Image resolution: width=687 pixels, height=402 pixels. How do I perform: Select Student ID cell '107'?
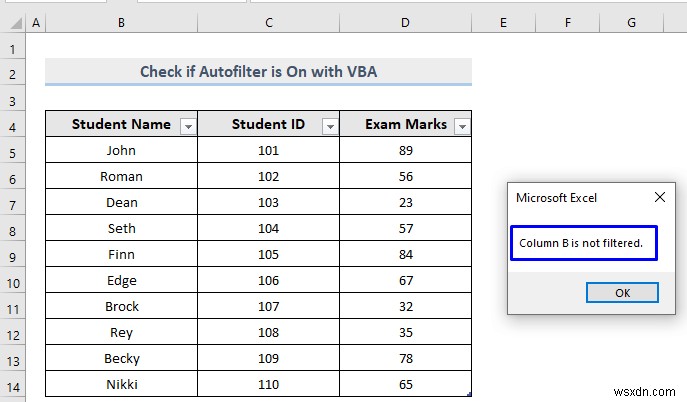click(269, 306)
